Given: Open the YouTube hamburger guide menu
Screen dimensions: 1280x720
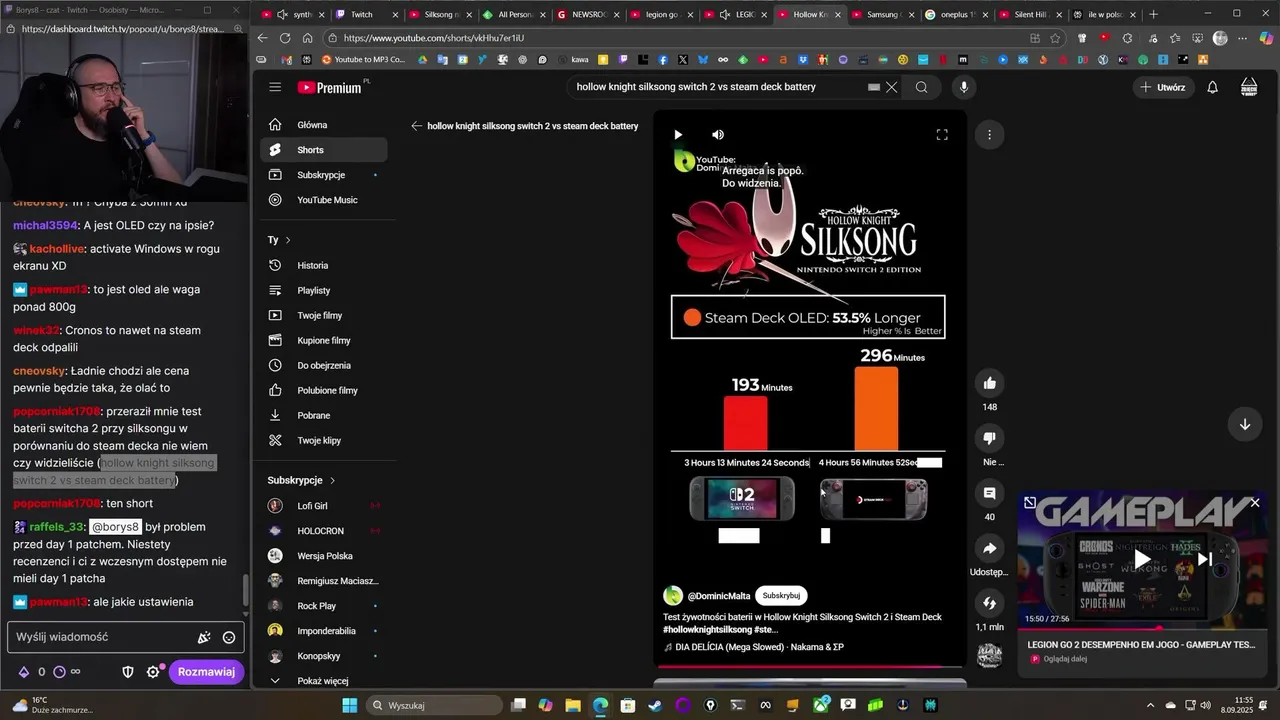Looking at the screenshot, I should click(275, 87).
